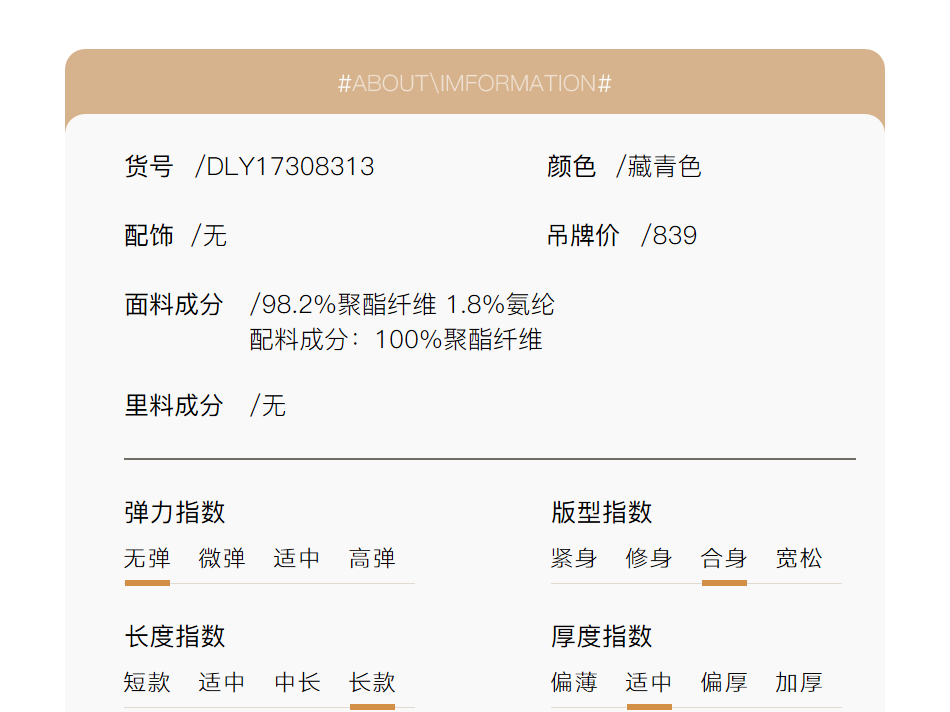
Task: Select the fabric text 98.2%聚酯纤维 1.8%氨纶
Action: coord(408,305)
